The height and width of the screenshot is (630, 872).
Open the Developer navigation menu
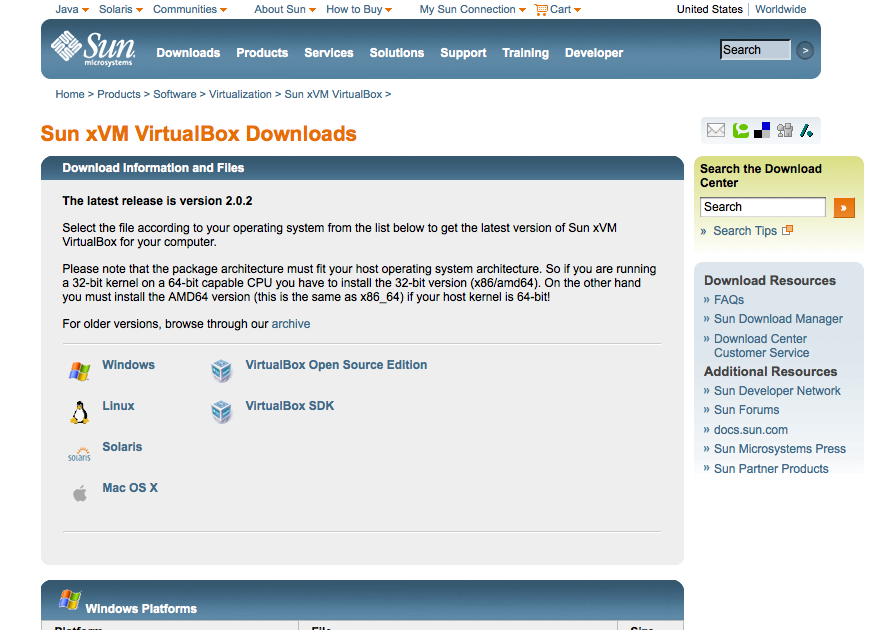pyautogui.click(x=594, y=53)
